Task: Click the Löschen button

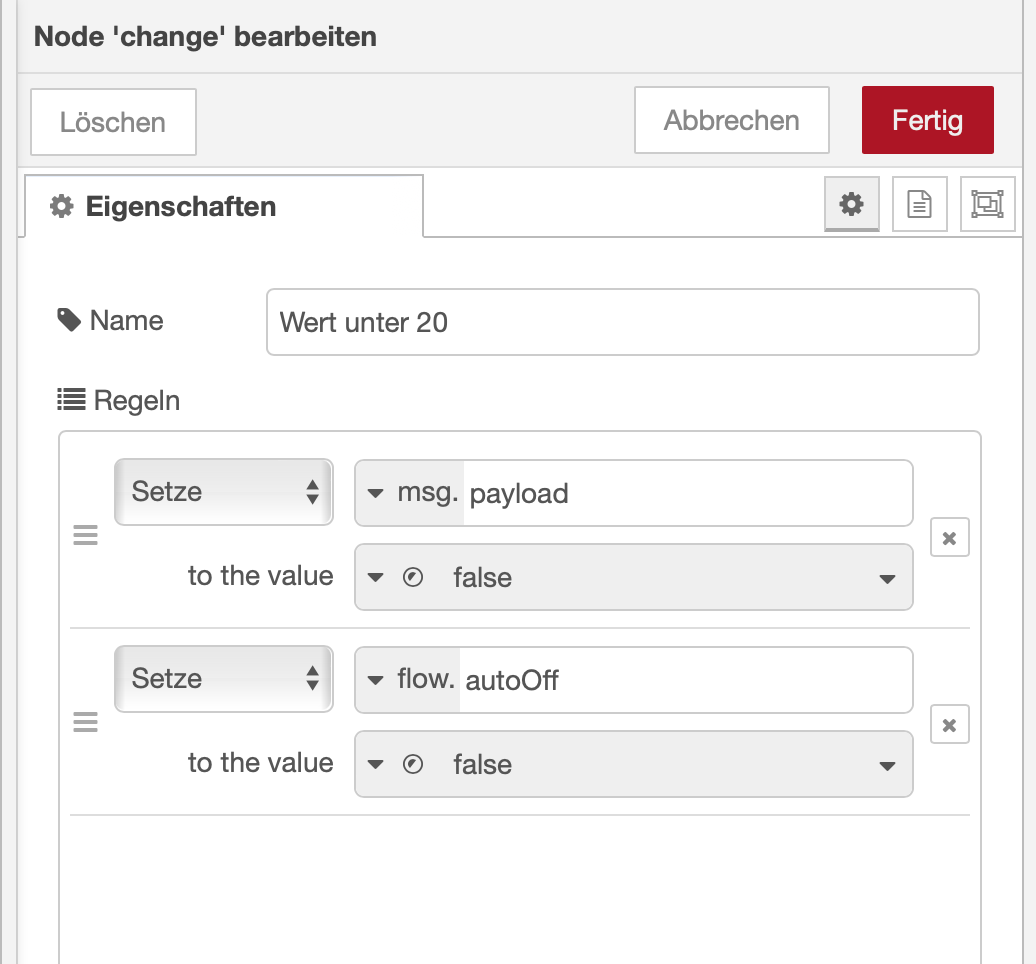Action: pyautogui.click(x=113, y=122)
